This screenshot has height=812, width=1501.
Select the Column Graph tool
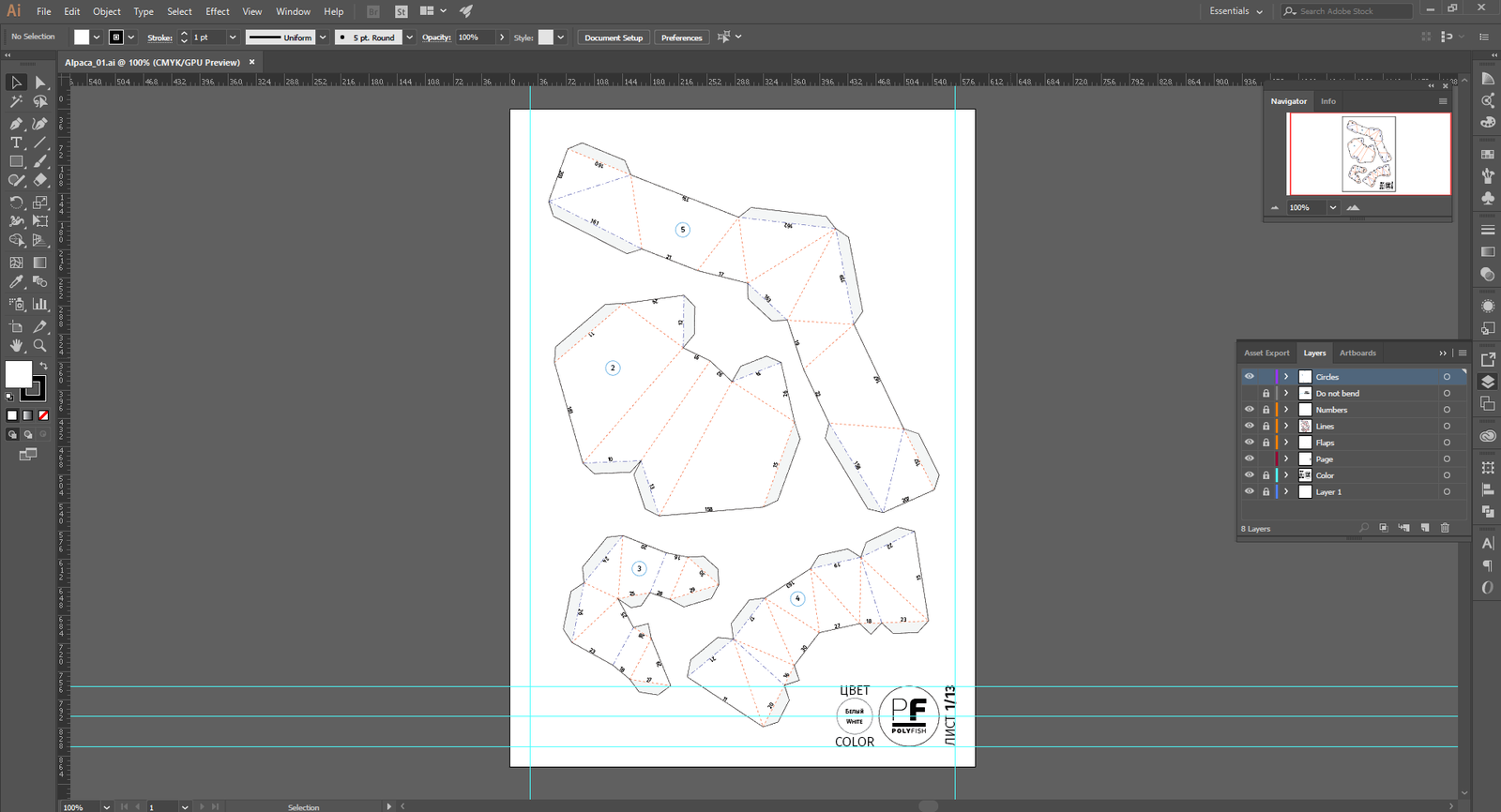tap(40, 304)
